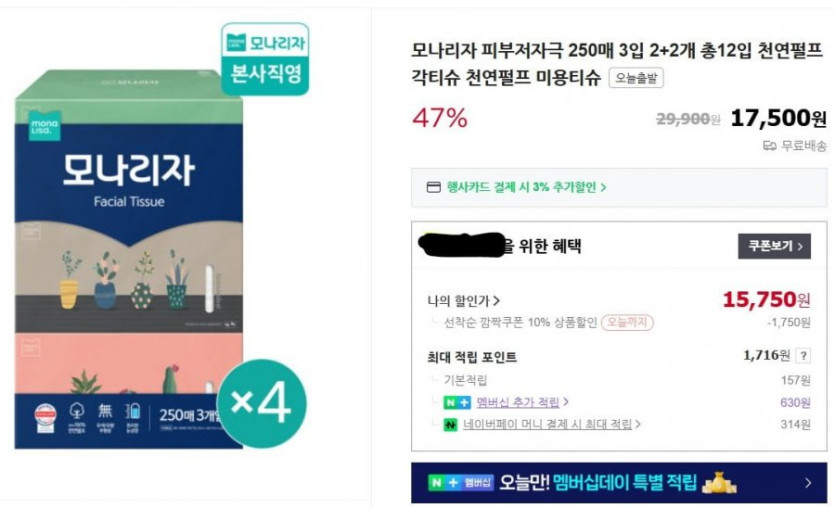Click the N pay icon beside 네이버페이 머니

450,424
